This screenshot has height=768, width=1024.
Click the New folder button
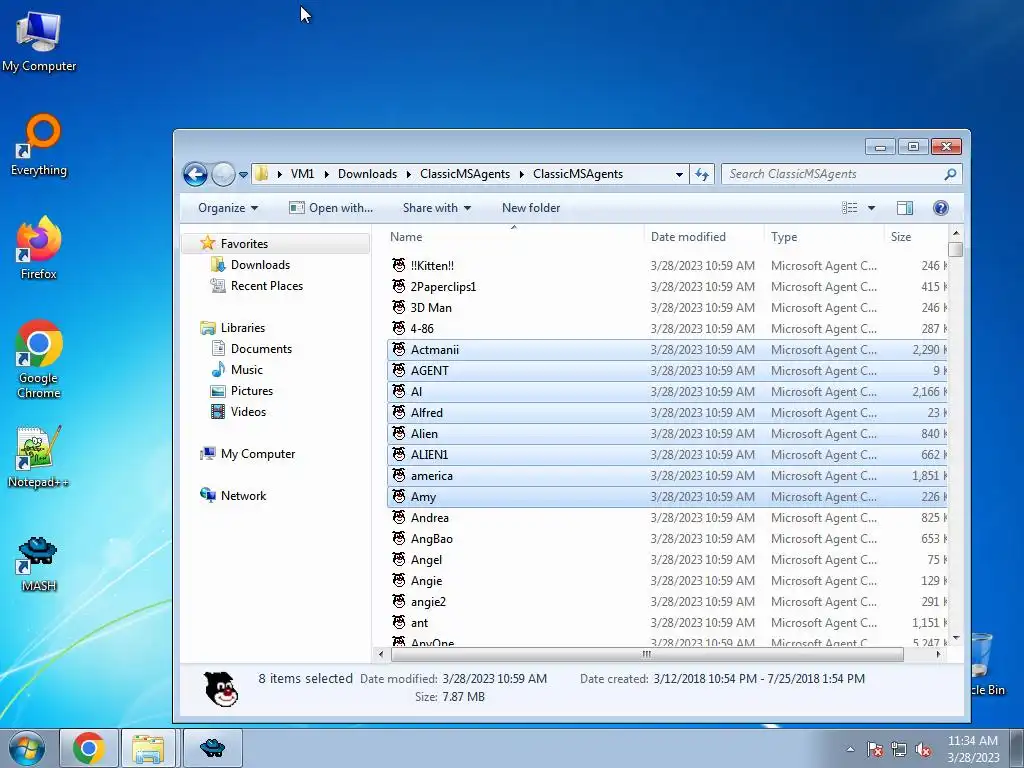(x=531, y=208)
